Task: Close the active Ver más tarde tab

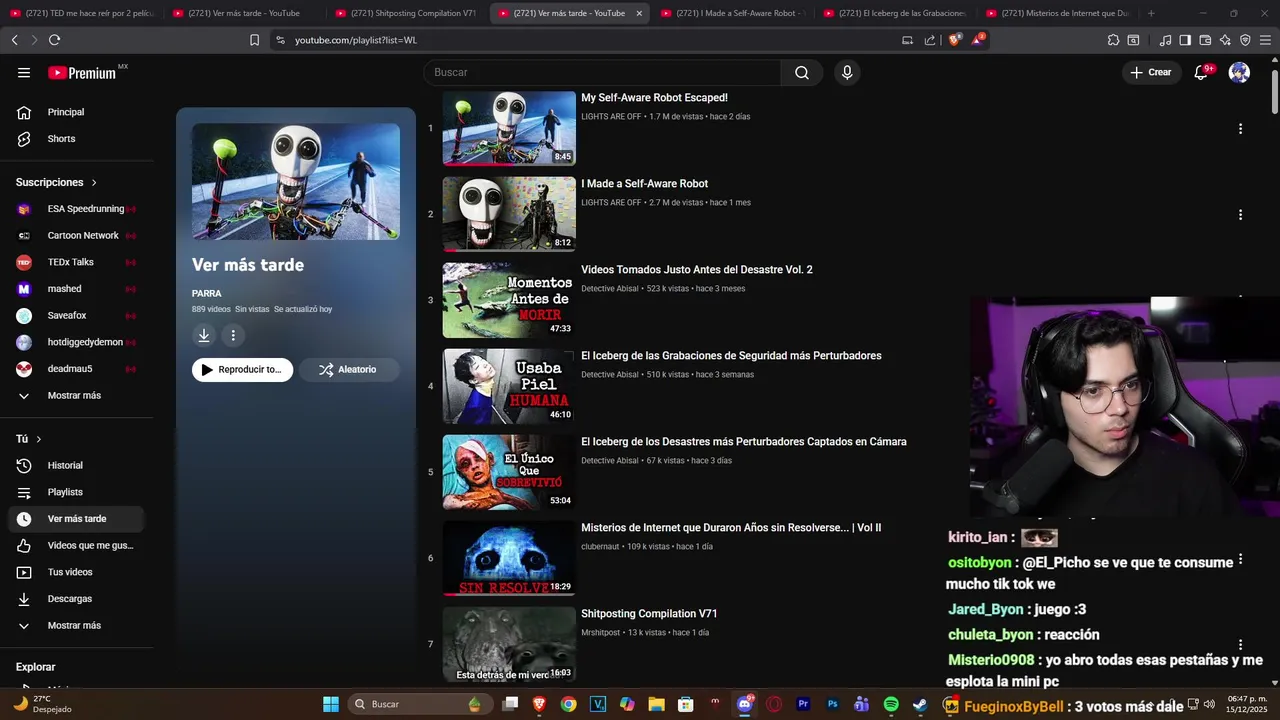Action: [639, 13]
